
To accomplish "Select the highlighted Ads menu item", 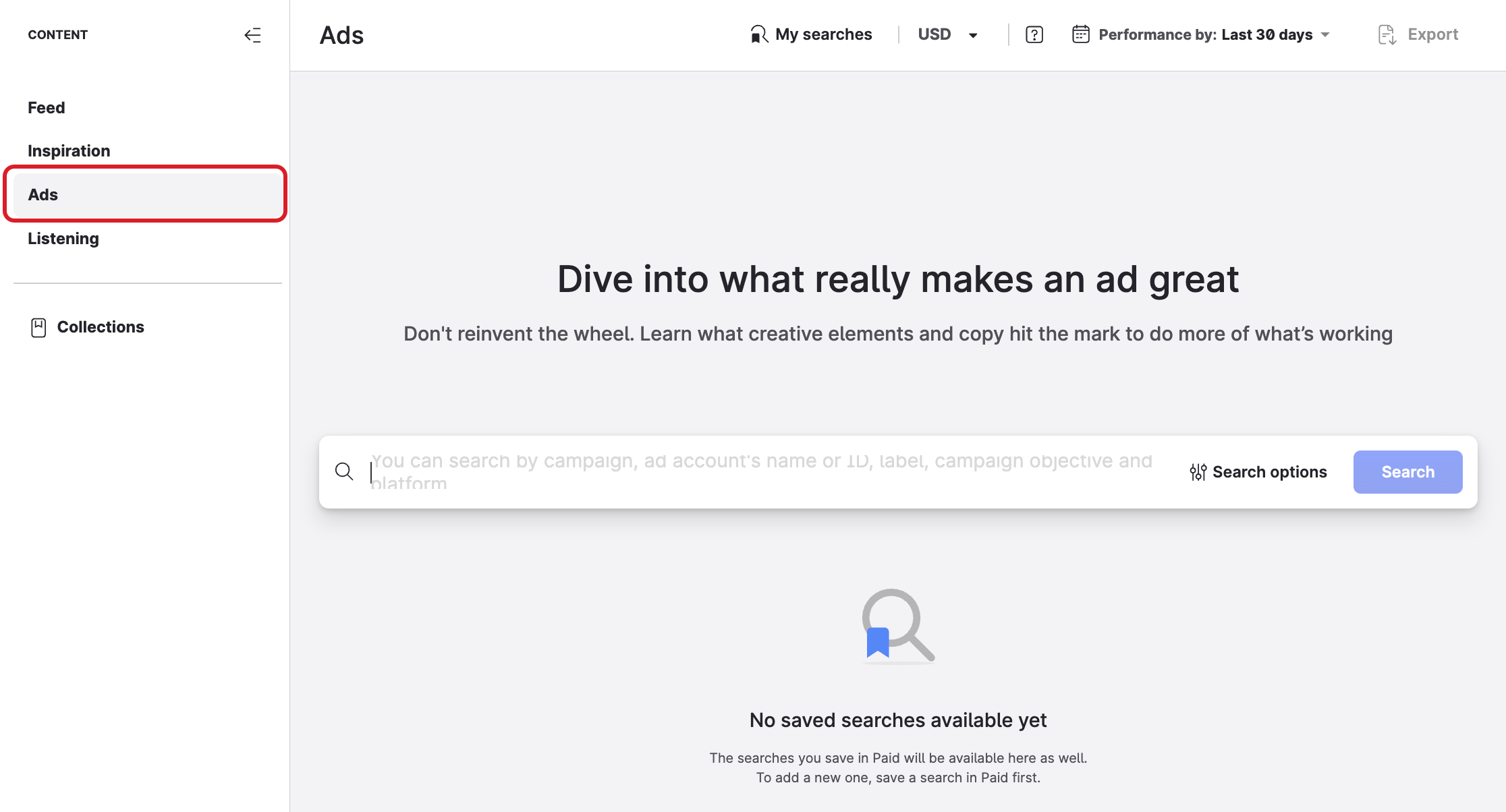I will 43,194.
